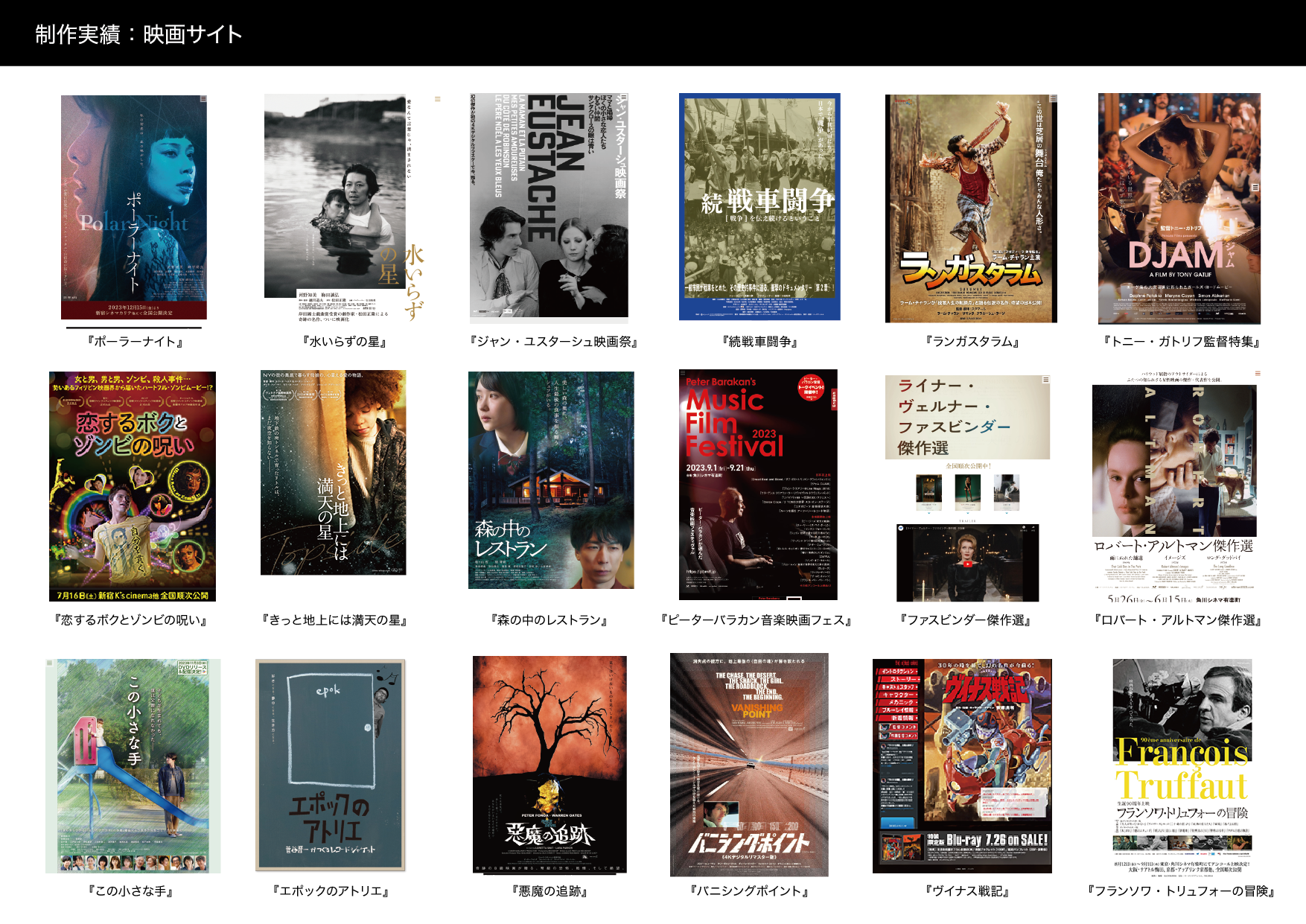Open hamburger menu on DJAM poster
The image size is (1306, 924).
click(1255, 187)
